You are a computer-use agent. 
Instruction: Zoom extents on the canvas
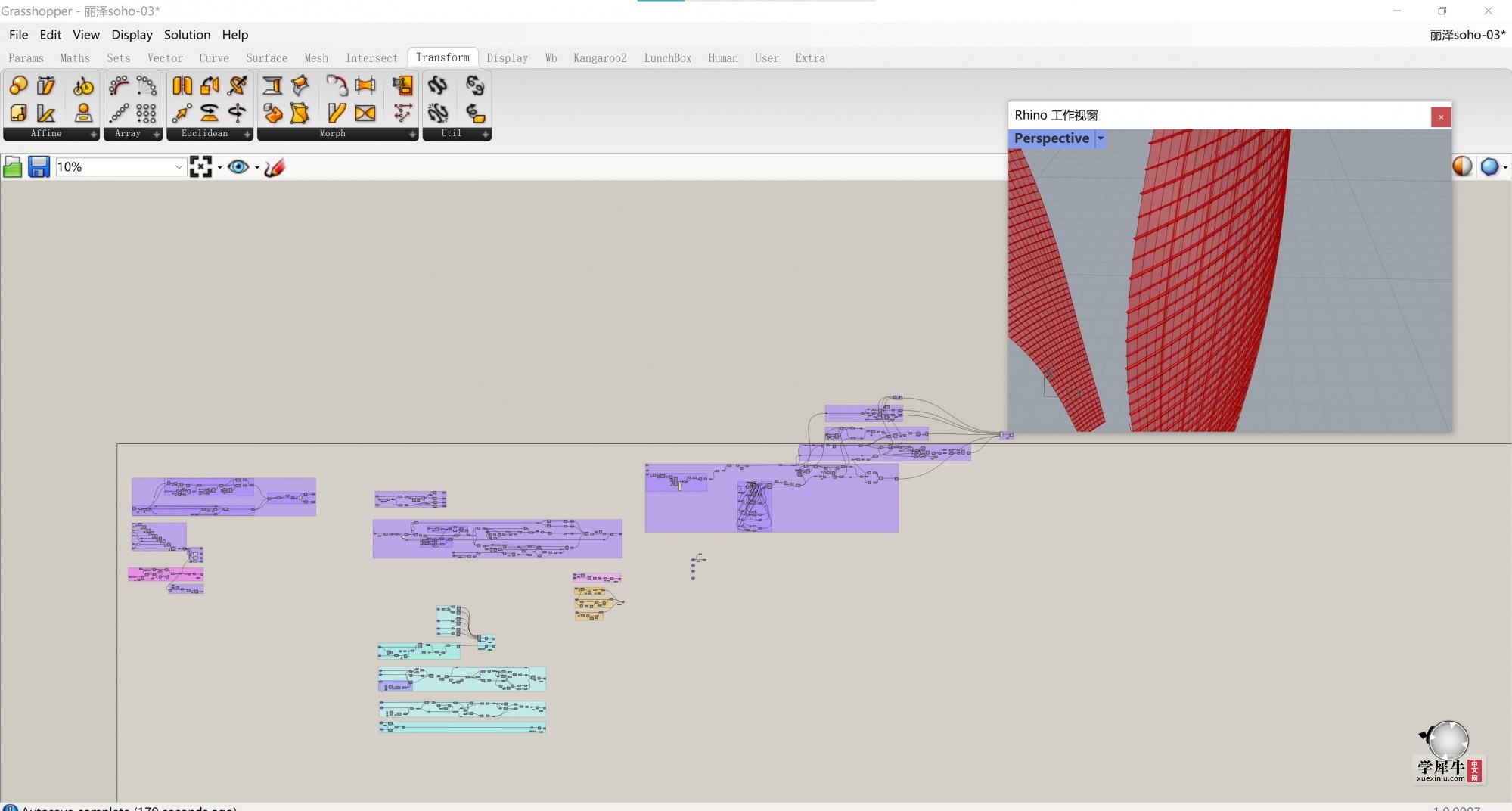pyautogui.click(x=200, y=167)
